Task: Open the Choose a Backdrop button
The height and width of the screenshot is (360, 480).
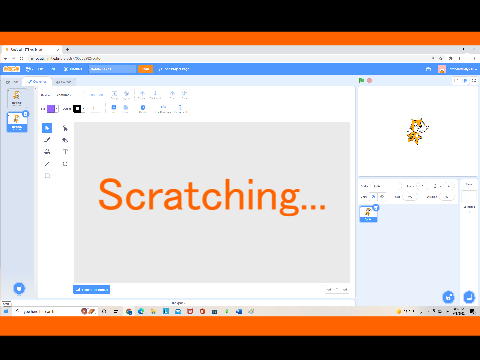Action: [x=469, y=297]
